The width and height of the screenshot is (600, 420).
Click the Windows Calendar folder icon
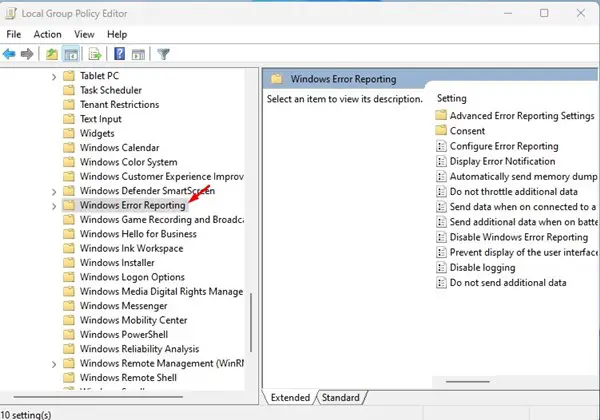click(x=69, y=148)
